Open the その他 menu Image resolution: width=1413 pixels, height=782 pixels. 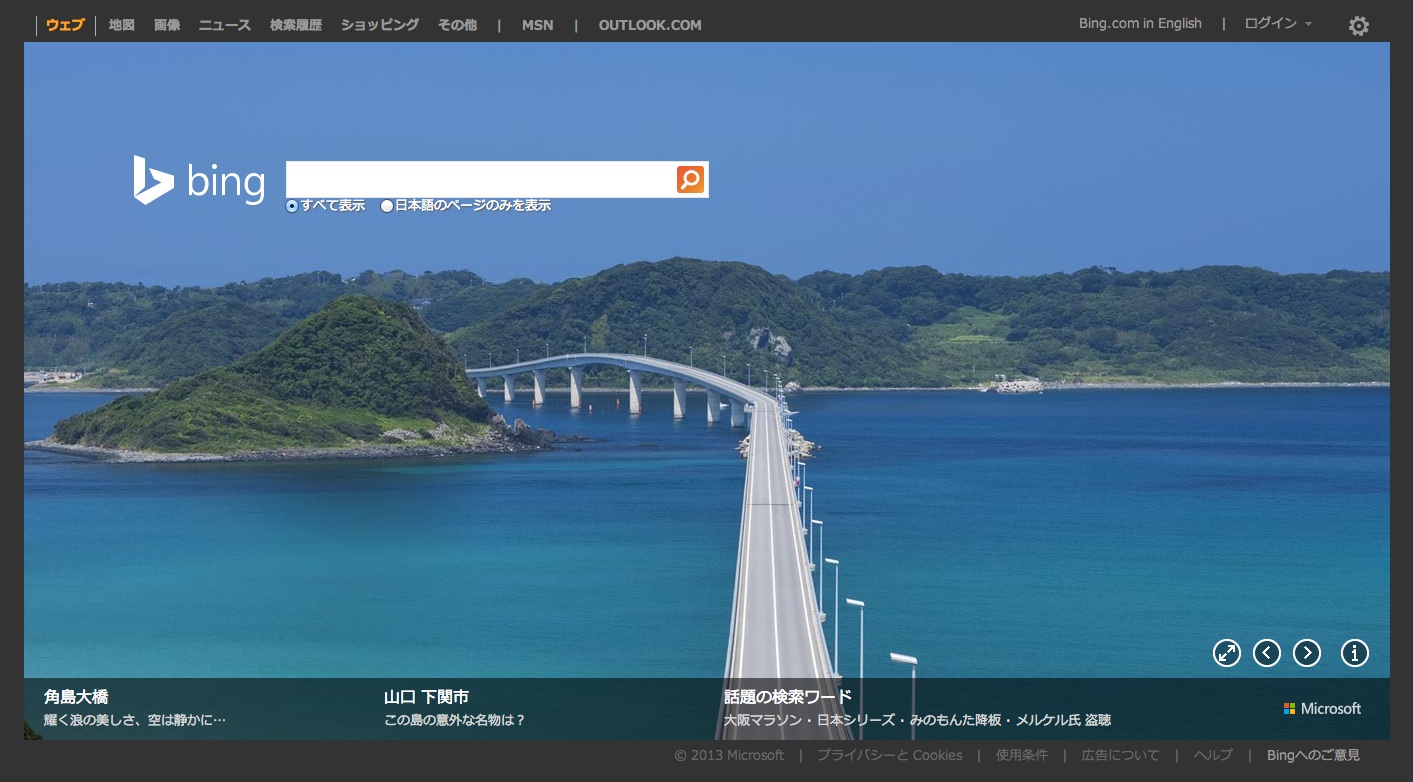coord(457,25)
